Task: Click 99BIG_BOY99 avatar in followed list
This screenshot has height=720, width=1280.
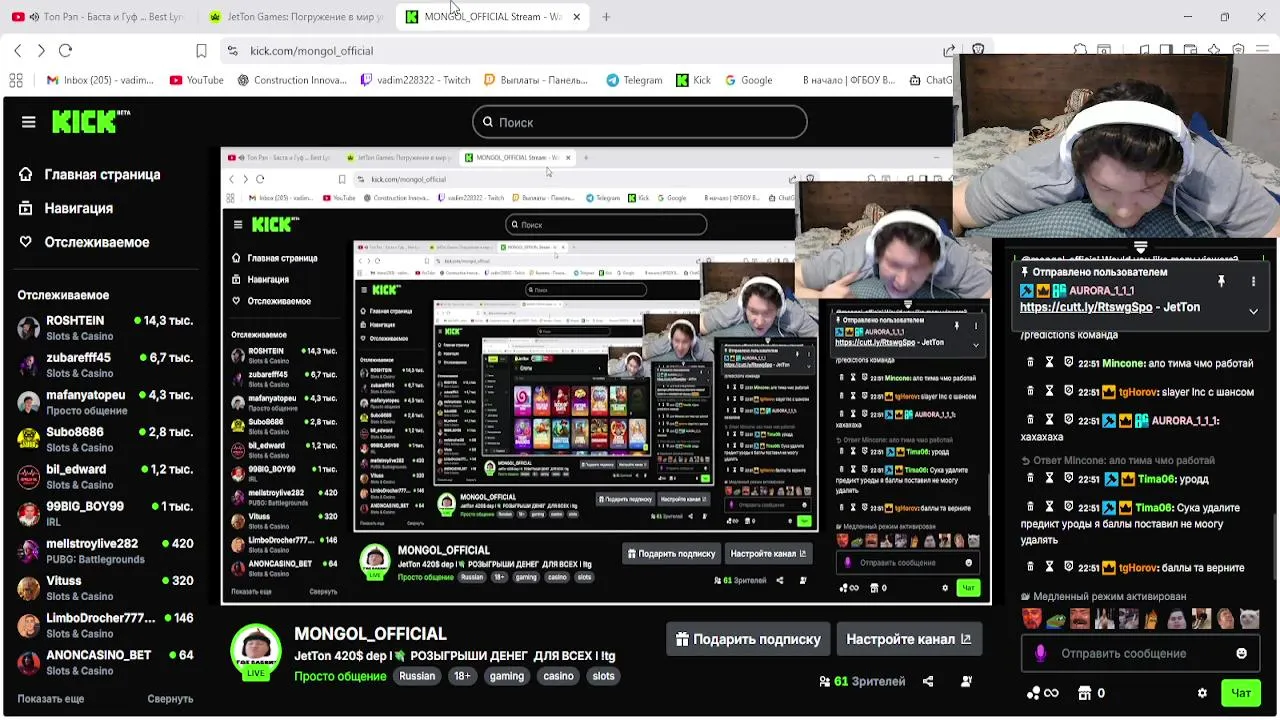Action: click(29, 513)
